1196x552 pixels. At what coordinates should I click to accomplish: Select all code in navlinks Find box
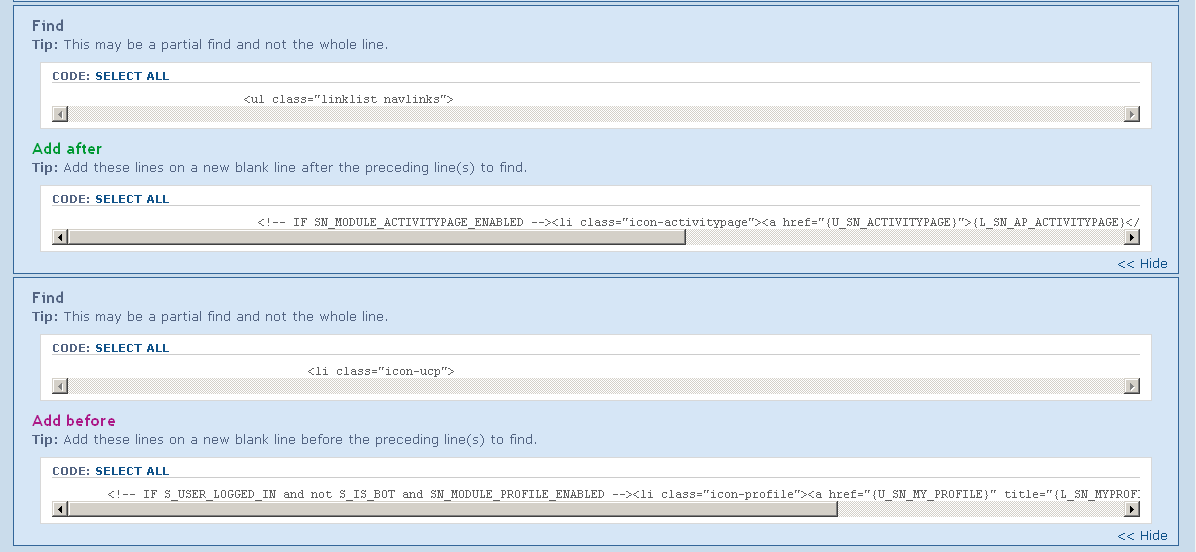click(132, 76)
